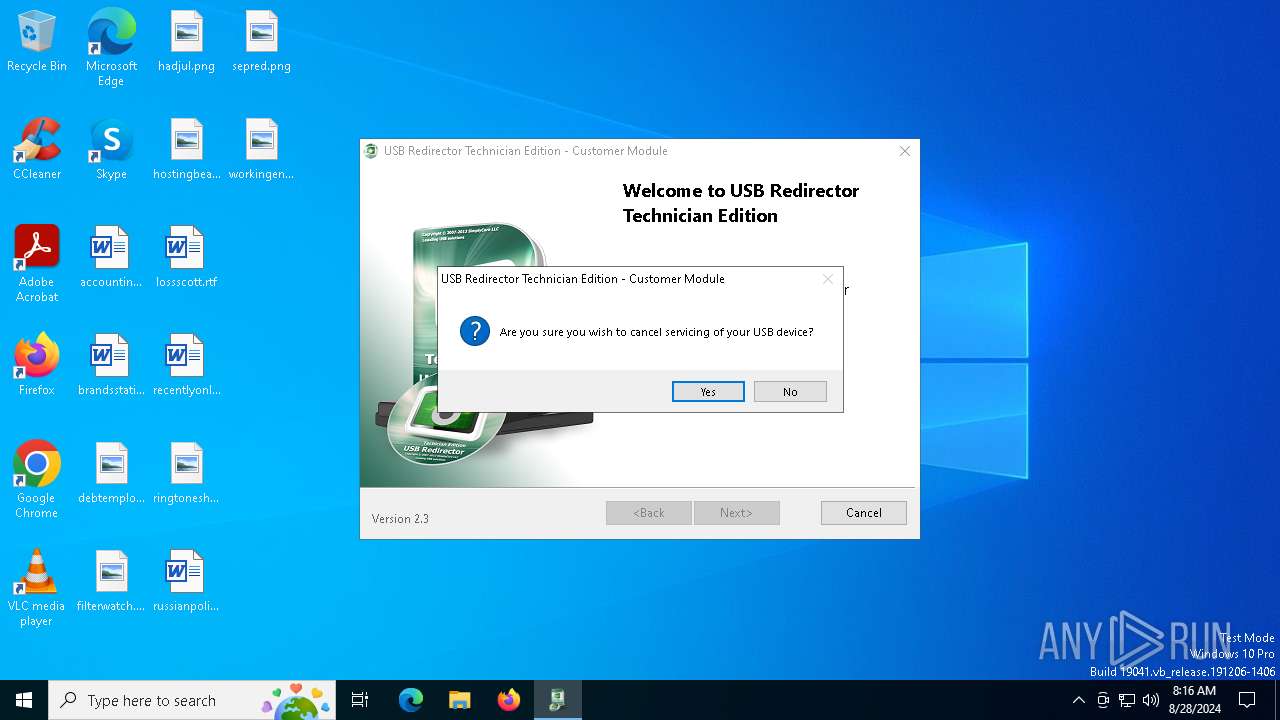Click the taskbar search box
This screenshot has width=1280, height=720.
192,700
